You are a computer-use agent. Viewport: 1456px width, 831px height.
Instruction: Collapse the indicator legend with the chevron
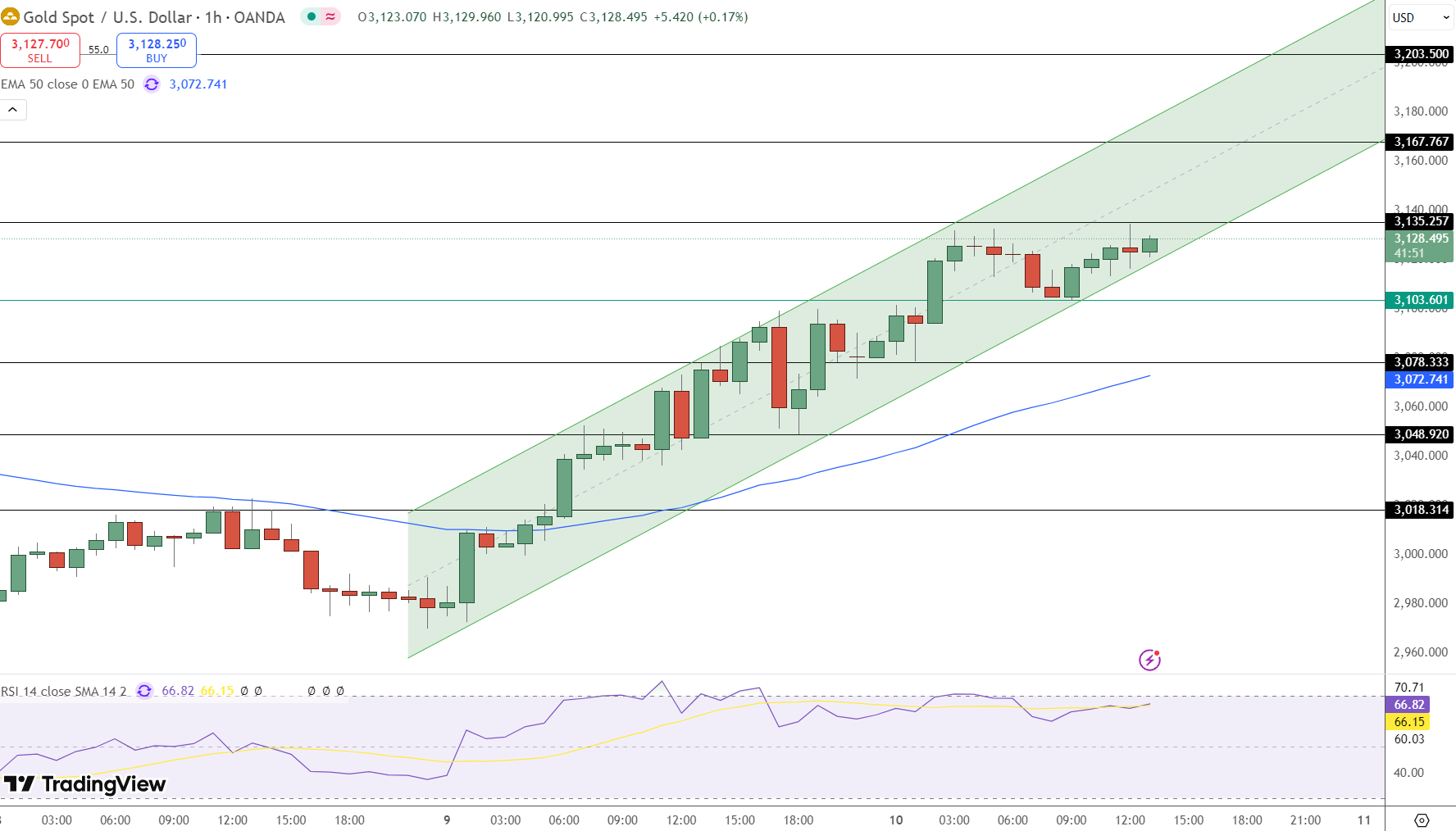[13, 109]
